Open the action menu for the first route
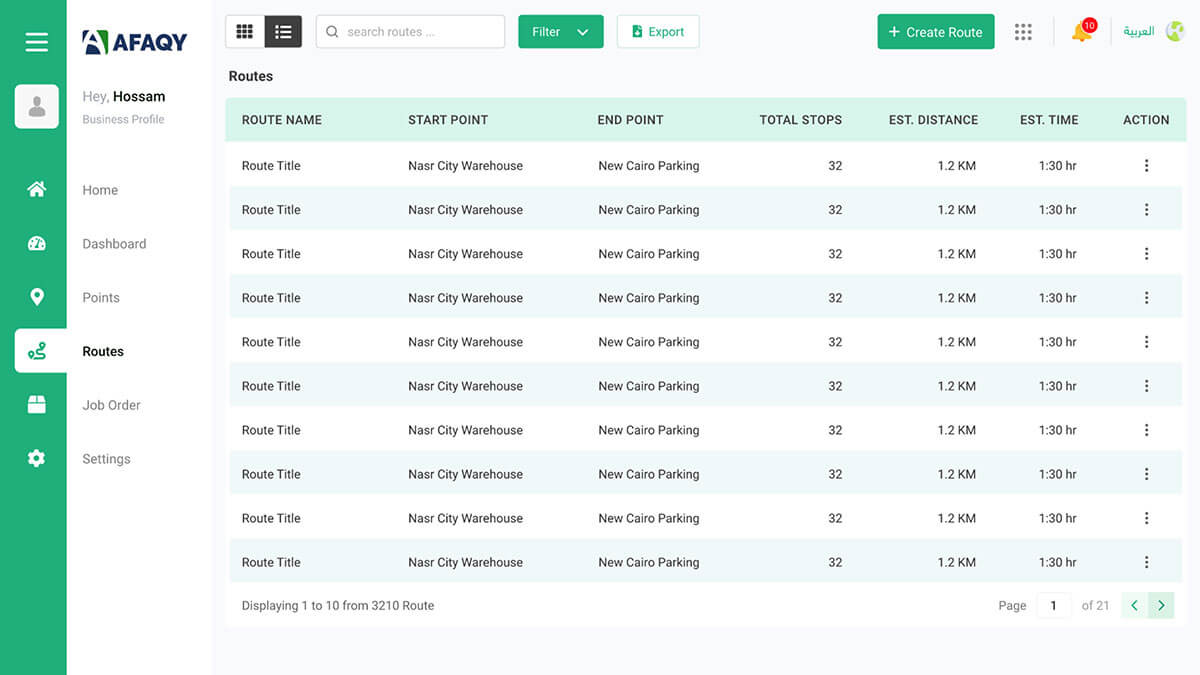Viewport: 1200px width, 675px height. pos(1146,165)
